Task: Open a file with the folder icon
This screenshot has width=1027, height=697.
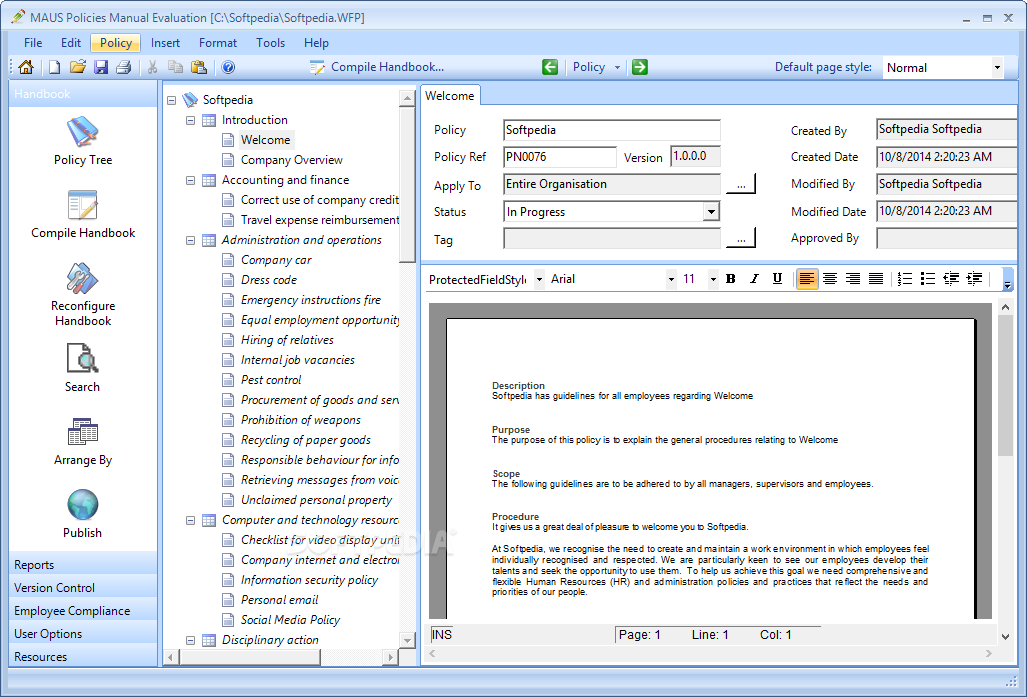Action: pyautogui.click(x=78, y=67)
